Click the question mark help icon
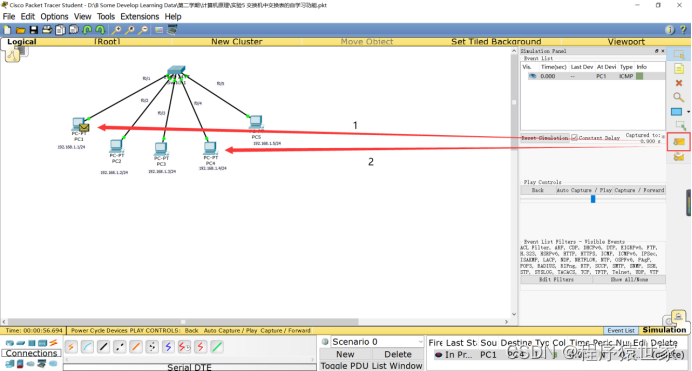 [x=683, y=30]
